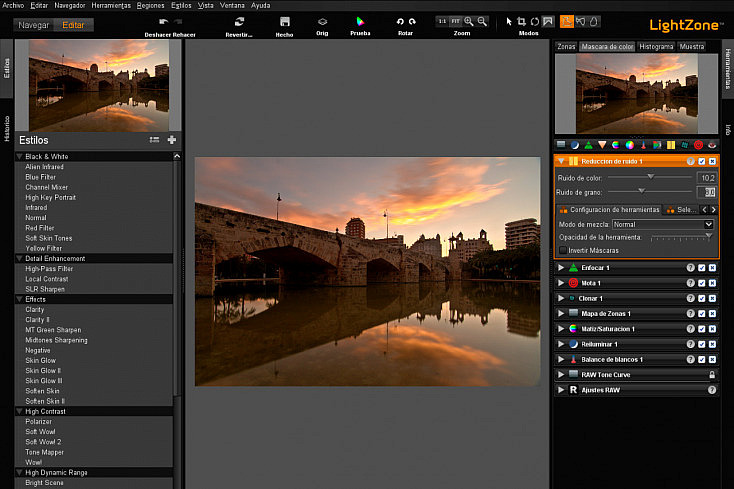
Task: Click the styles list view icon
Action: [x=154, y=139]
